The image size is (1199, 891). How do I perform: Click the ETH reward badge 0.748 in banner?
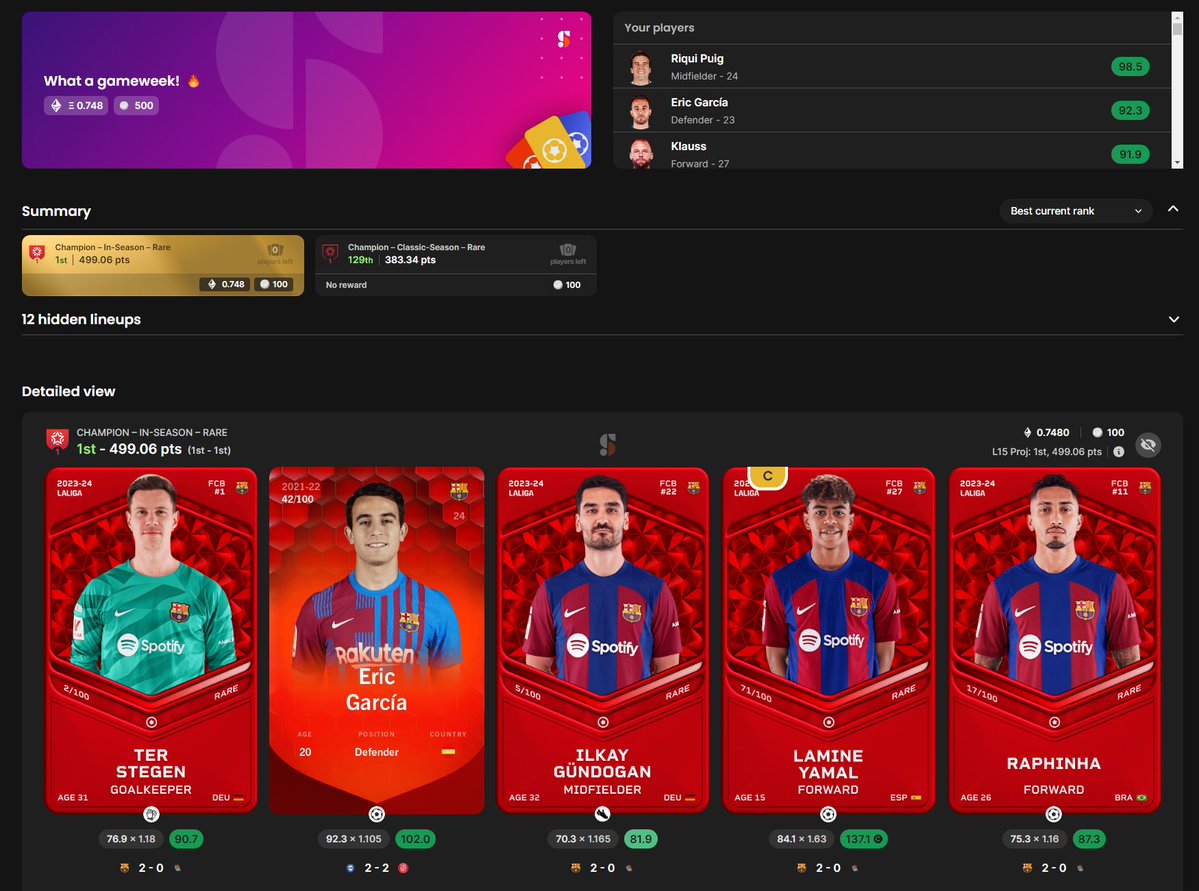[76, 106]
